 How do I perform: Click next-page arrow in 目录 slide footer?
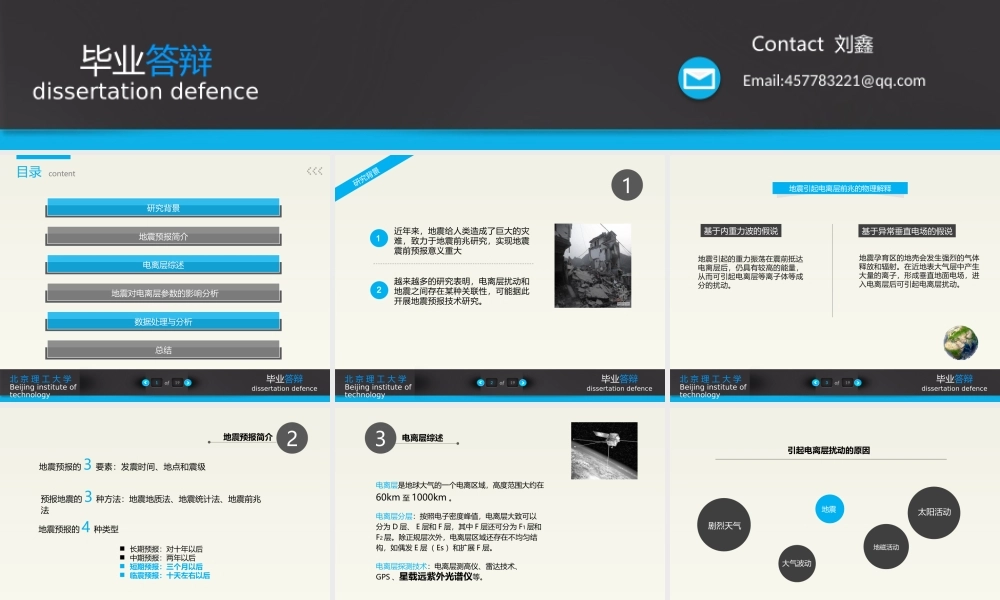click(188, 382)
